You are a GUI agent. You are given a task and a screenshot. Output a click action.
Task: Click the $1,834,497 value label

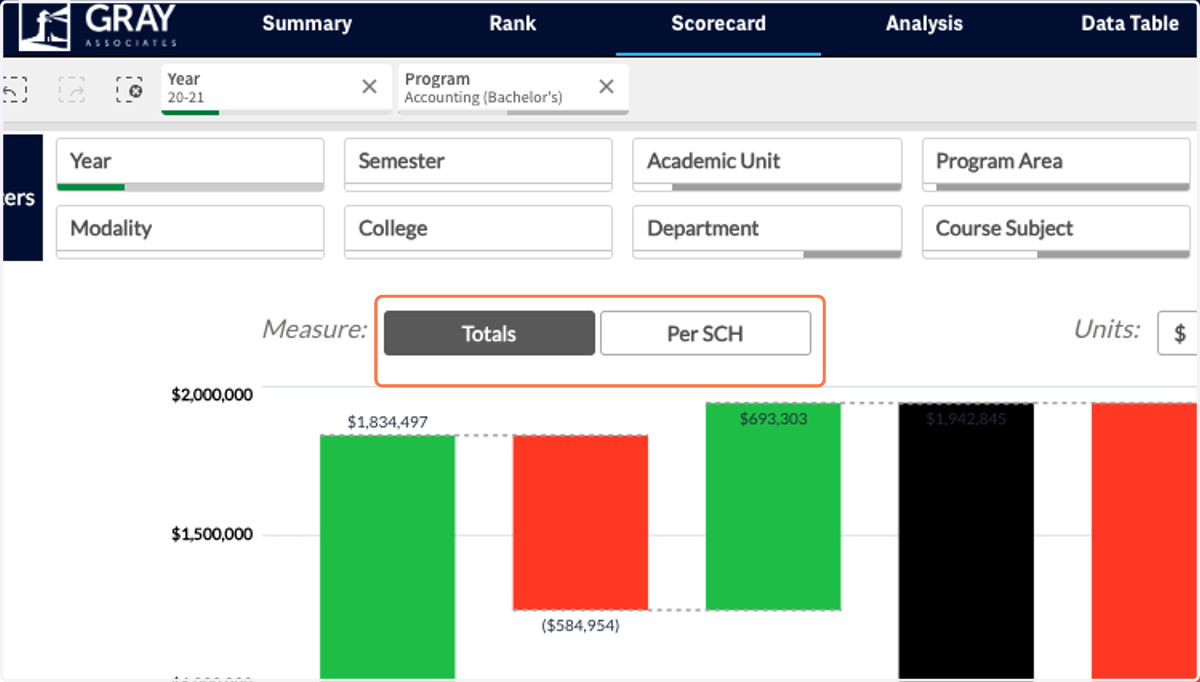click(387, 422)
